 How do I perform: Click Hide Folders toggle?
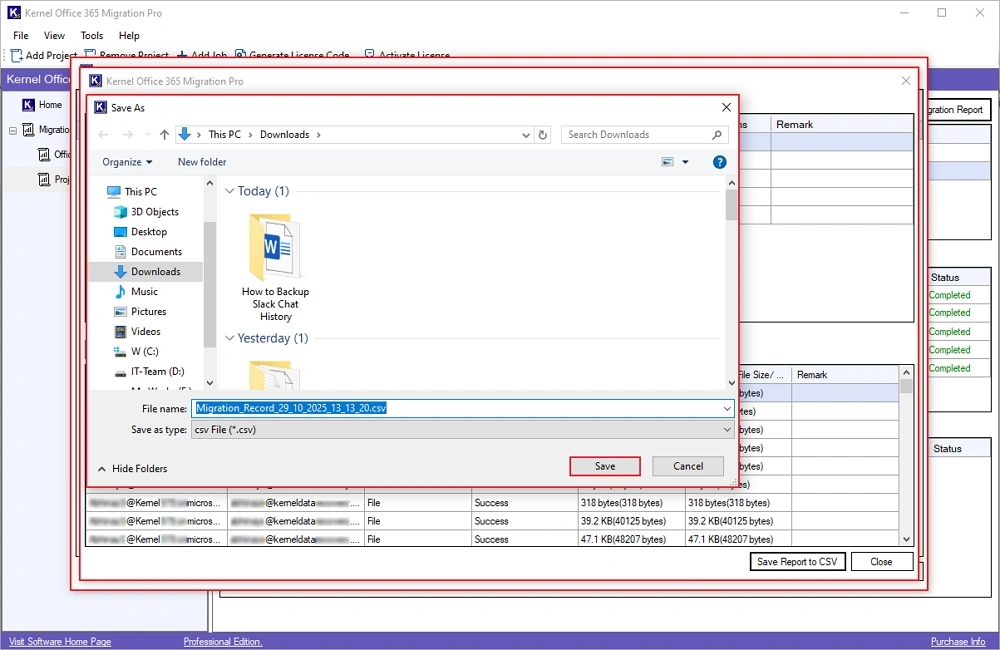132,469
